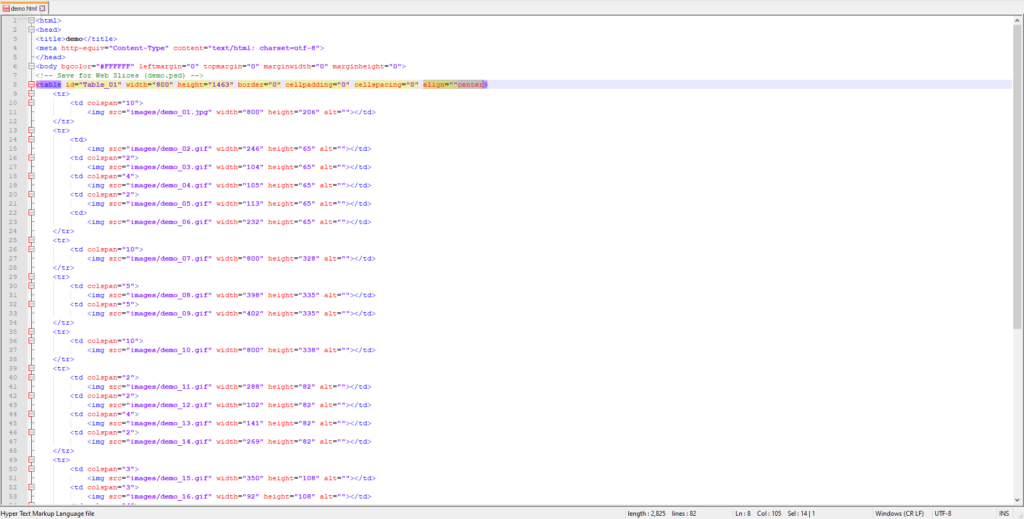Click the highlighted 'table' tag on line 8
Screen dimensions: 1024x519
click(50, 85)
